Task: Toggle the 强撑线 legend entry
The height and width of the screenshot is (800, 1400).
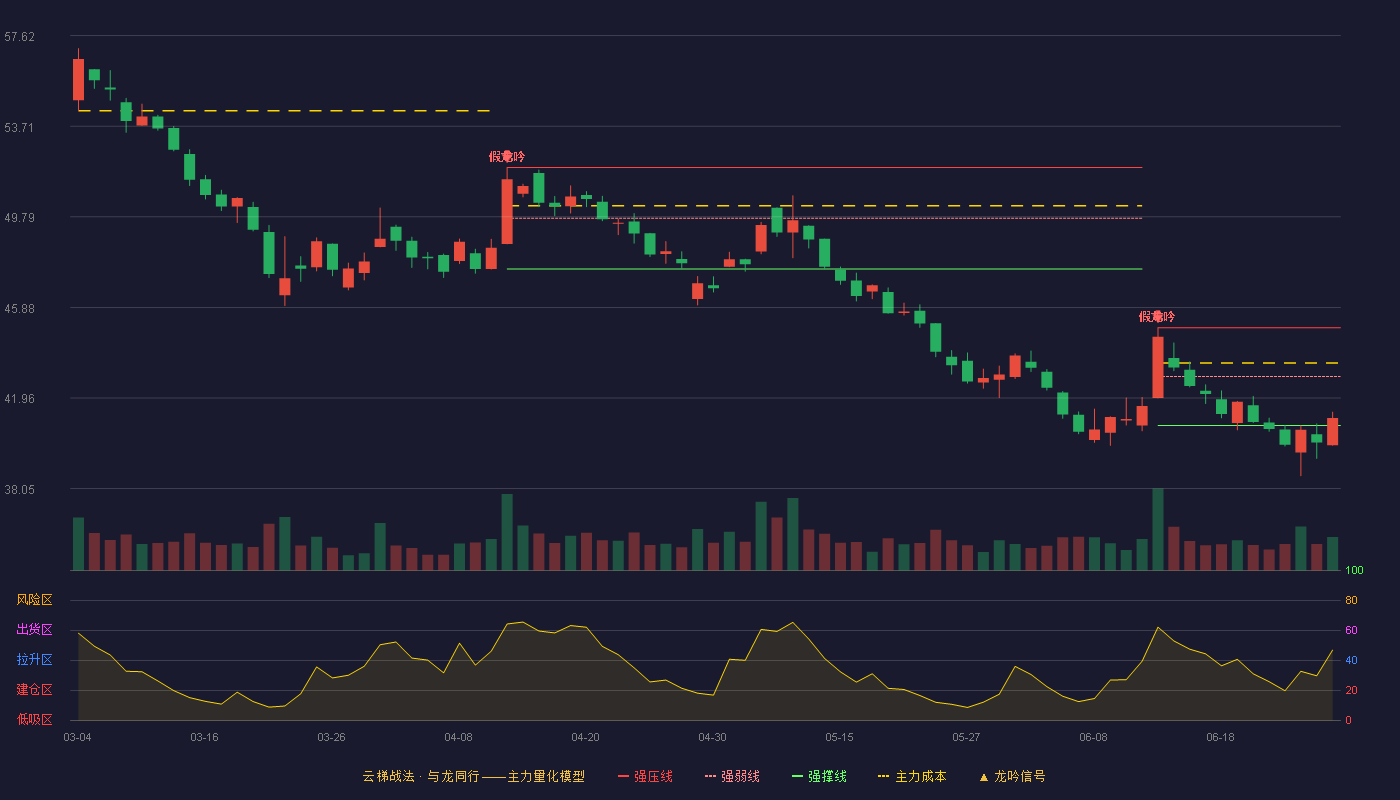Action: click(x=819, y=776)
